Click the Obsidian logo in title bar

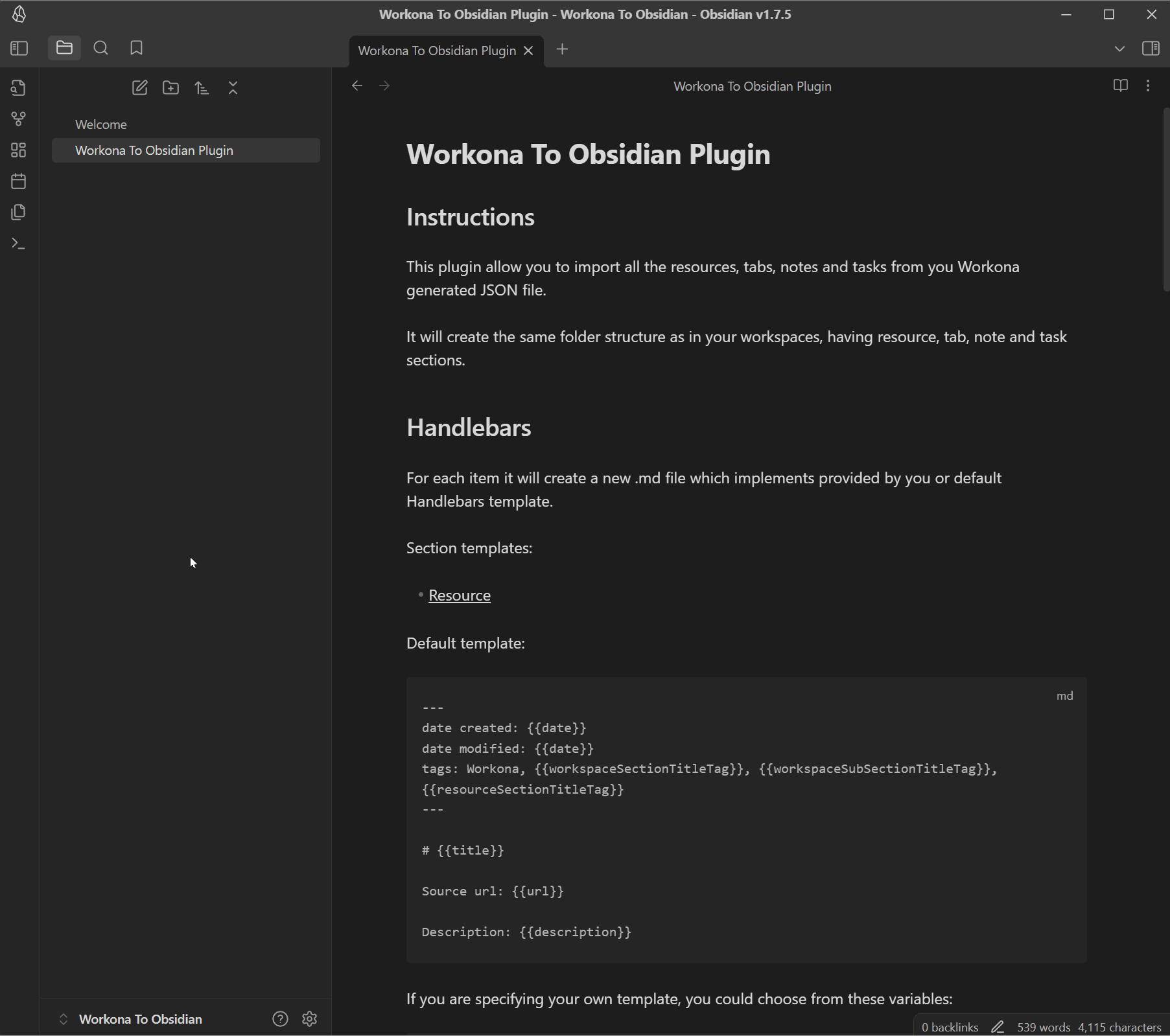19,14
